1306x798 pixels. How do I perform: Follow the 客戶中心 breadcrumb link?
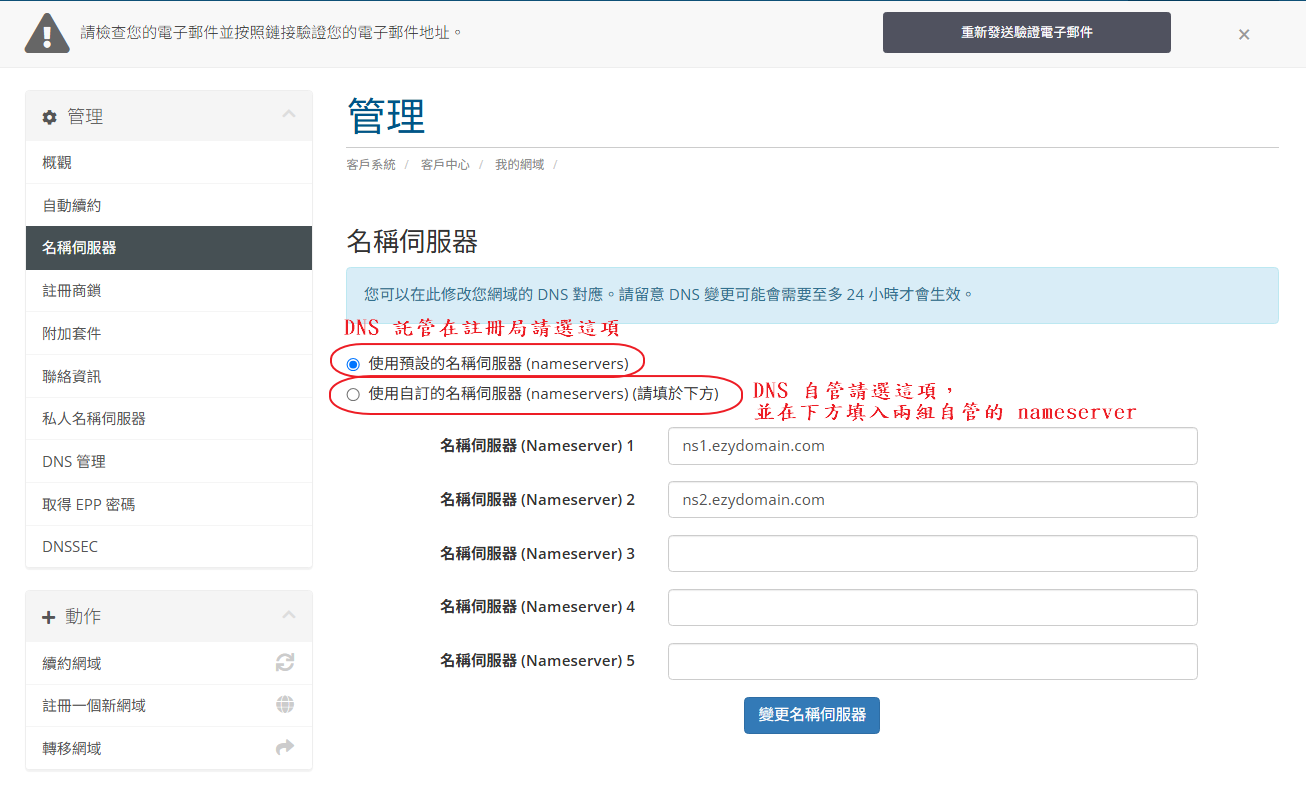tap(445, 164)
